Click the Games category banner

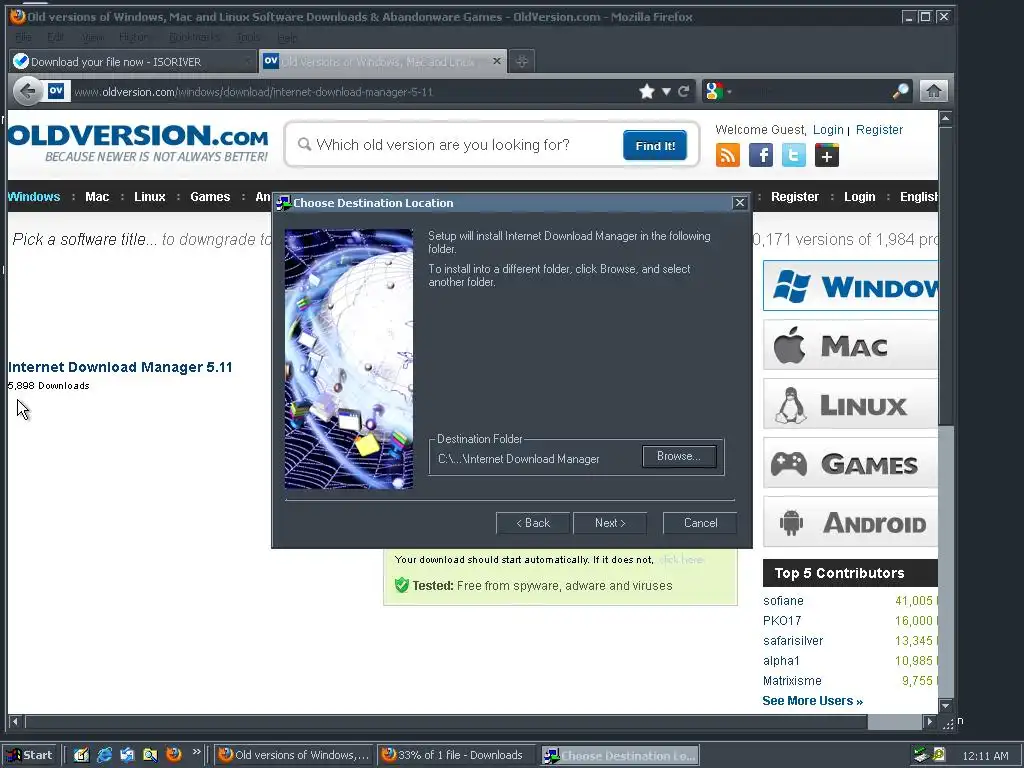[x=850, y=463]
